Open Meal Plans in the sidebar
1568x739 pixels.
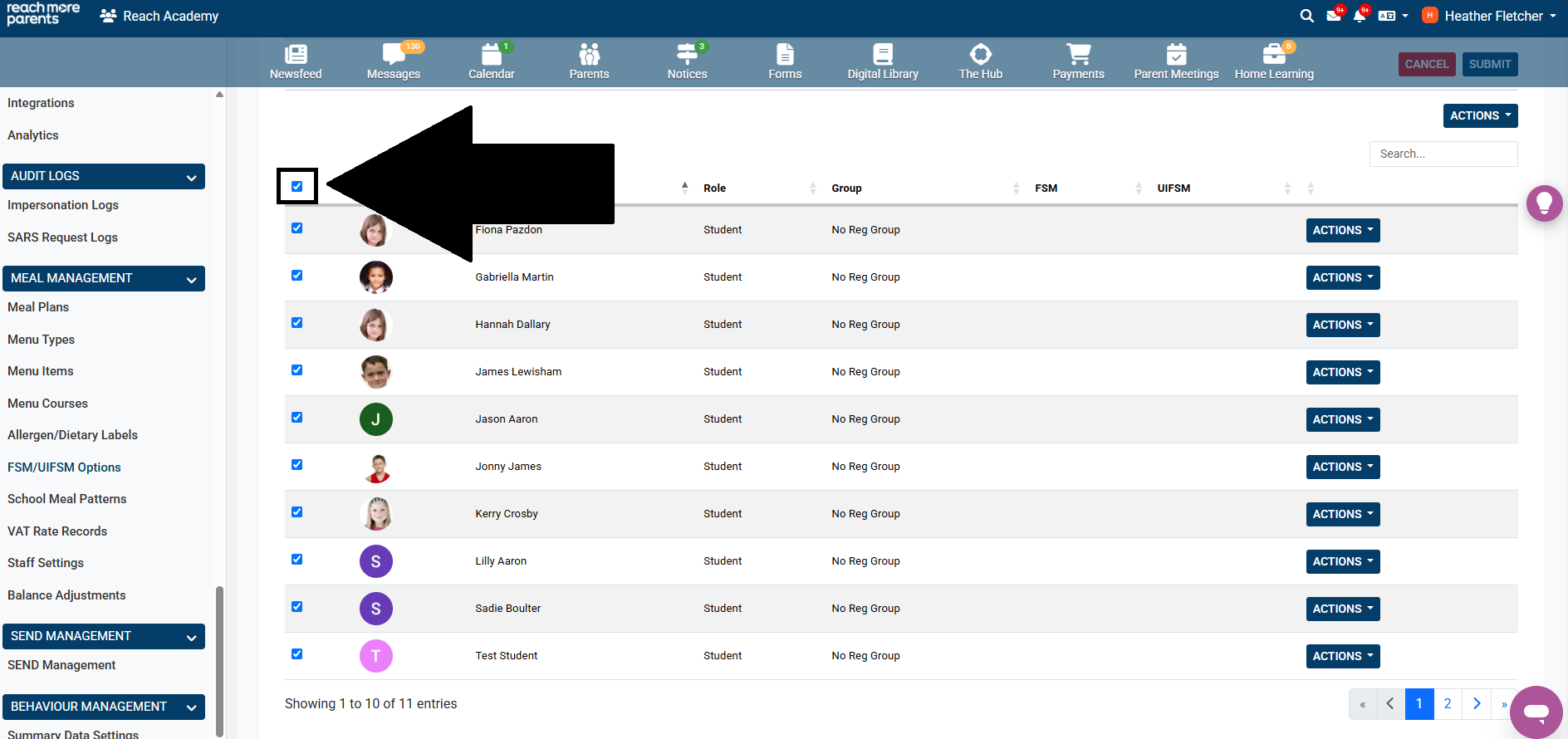tap(38, 307)
